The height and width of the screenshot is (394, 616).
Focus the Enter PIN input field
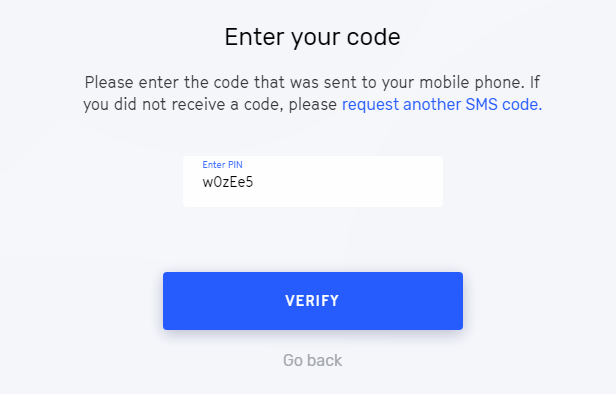(313, 181)
